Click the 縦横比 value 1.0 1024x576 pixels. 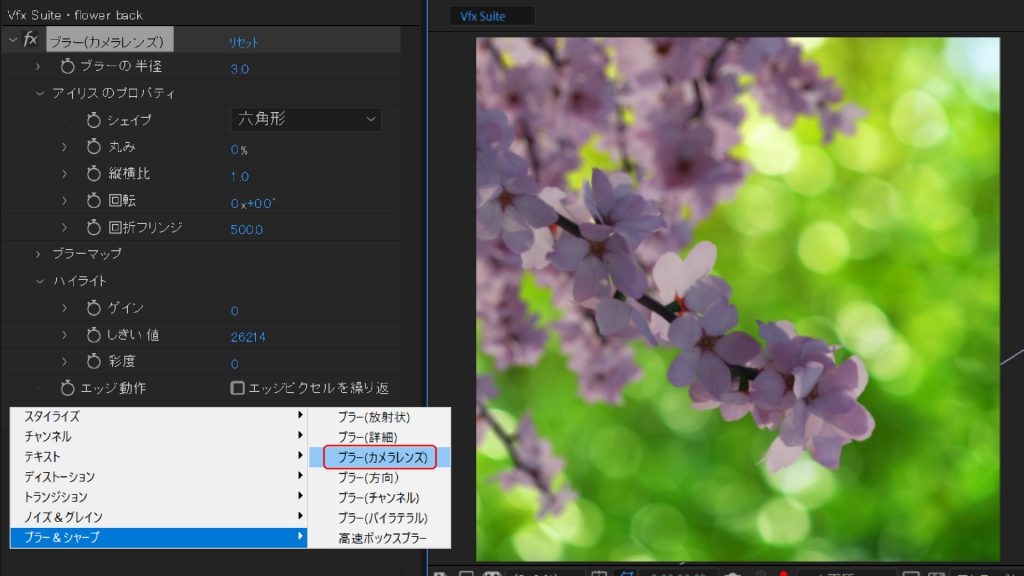point(240,176)
